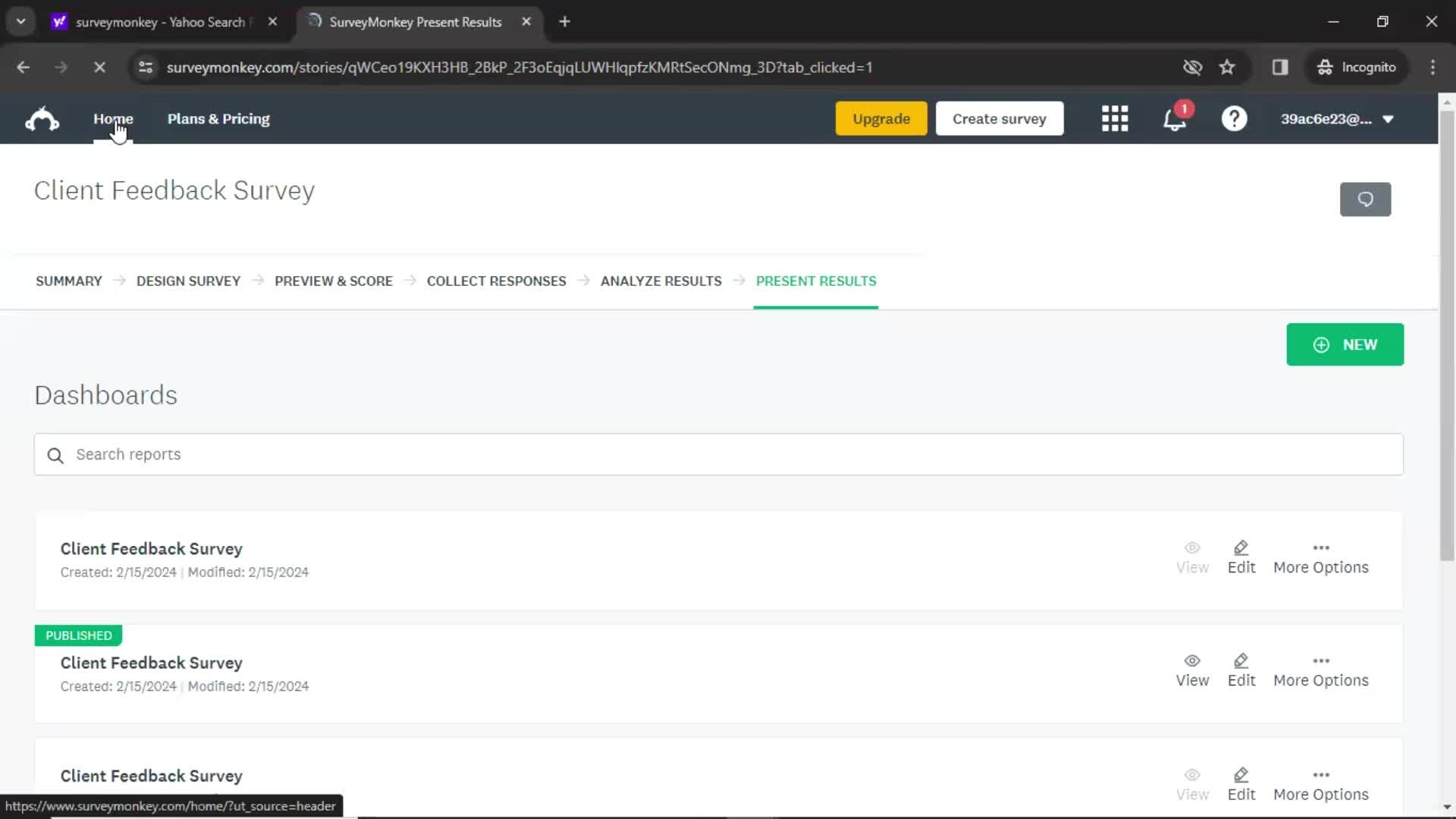The image size is (1456, 819).
Task: Select the COLLECT RESPONSES tab
Action: pyautogui.click(x=497, y=281)
